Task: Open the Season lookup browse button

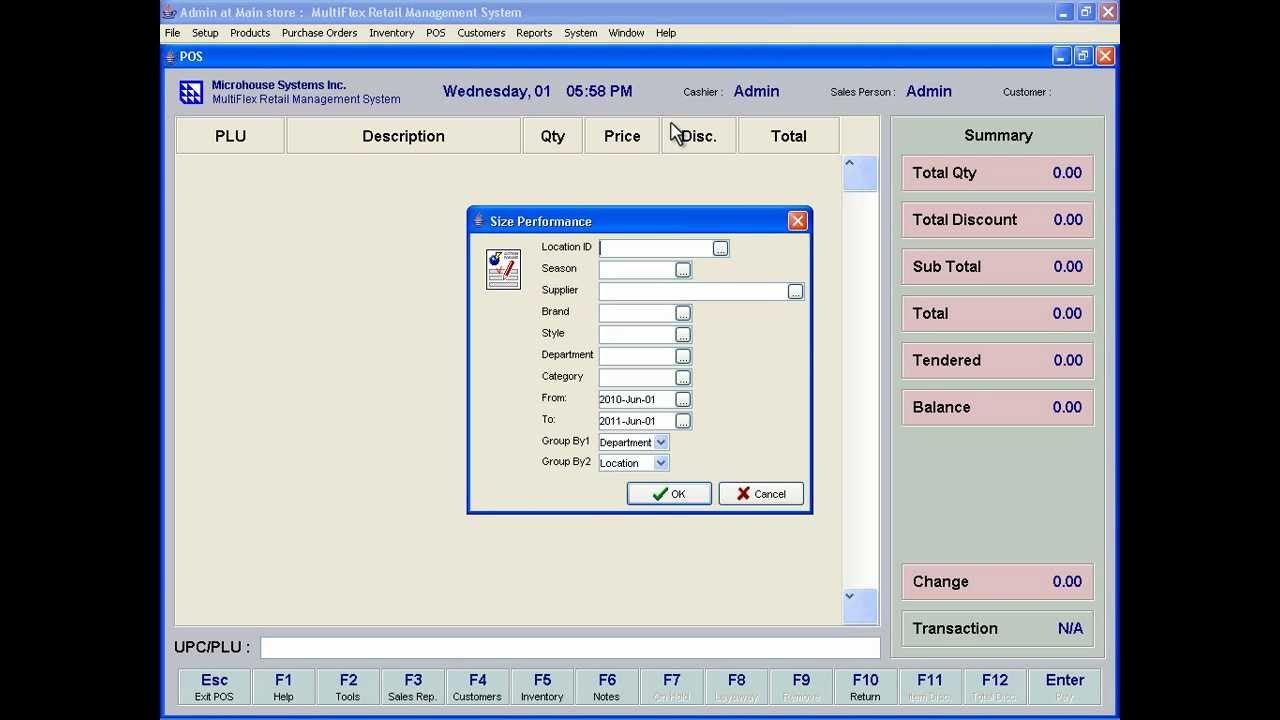Action: point(683,270)
